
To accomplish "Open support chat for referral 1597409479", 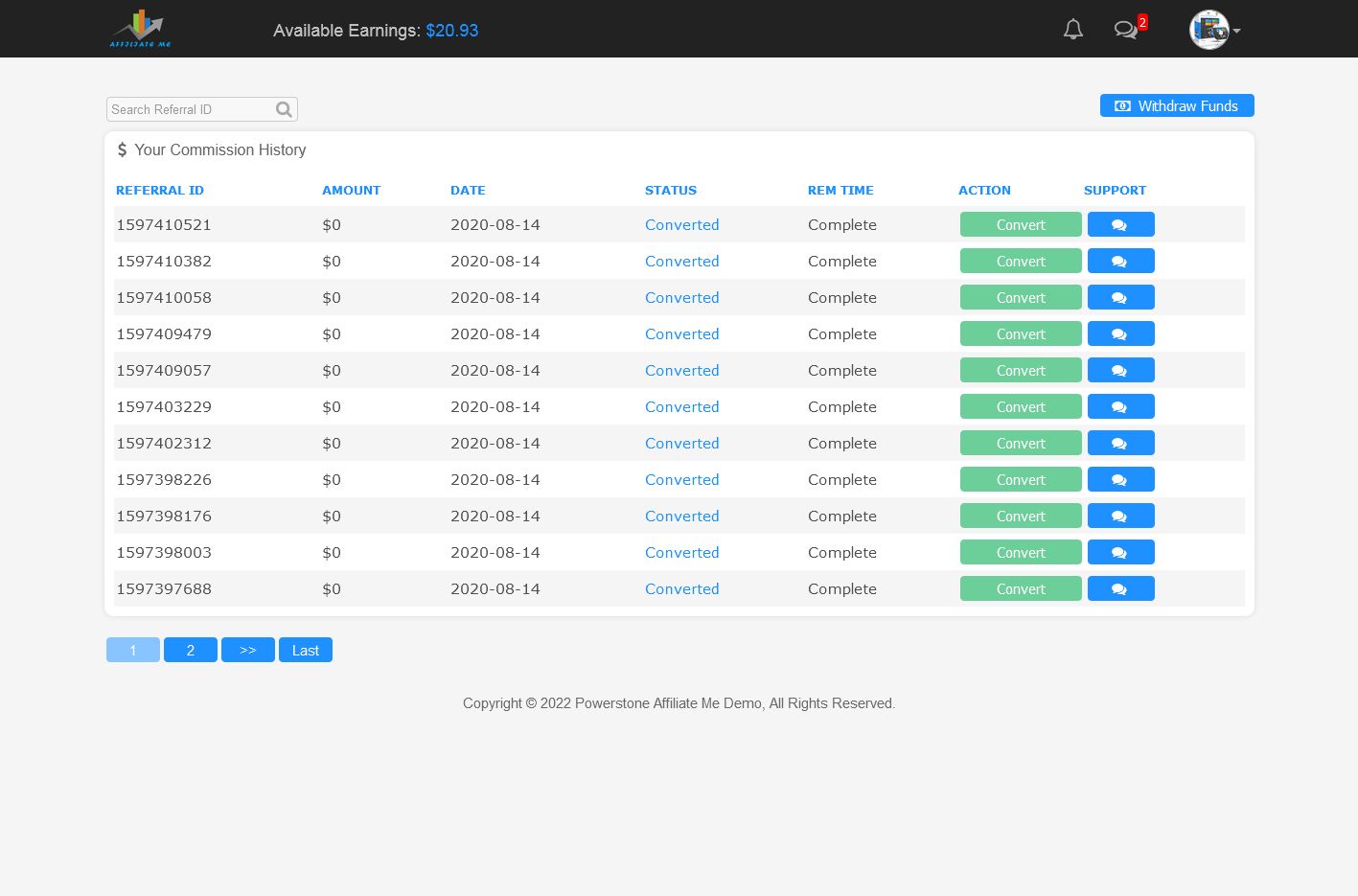I will [x=1120, y=334].
